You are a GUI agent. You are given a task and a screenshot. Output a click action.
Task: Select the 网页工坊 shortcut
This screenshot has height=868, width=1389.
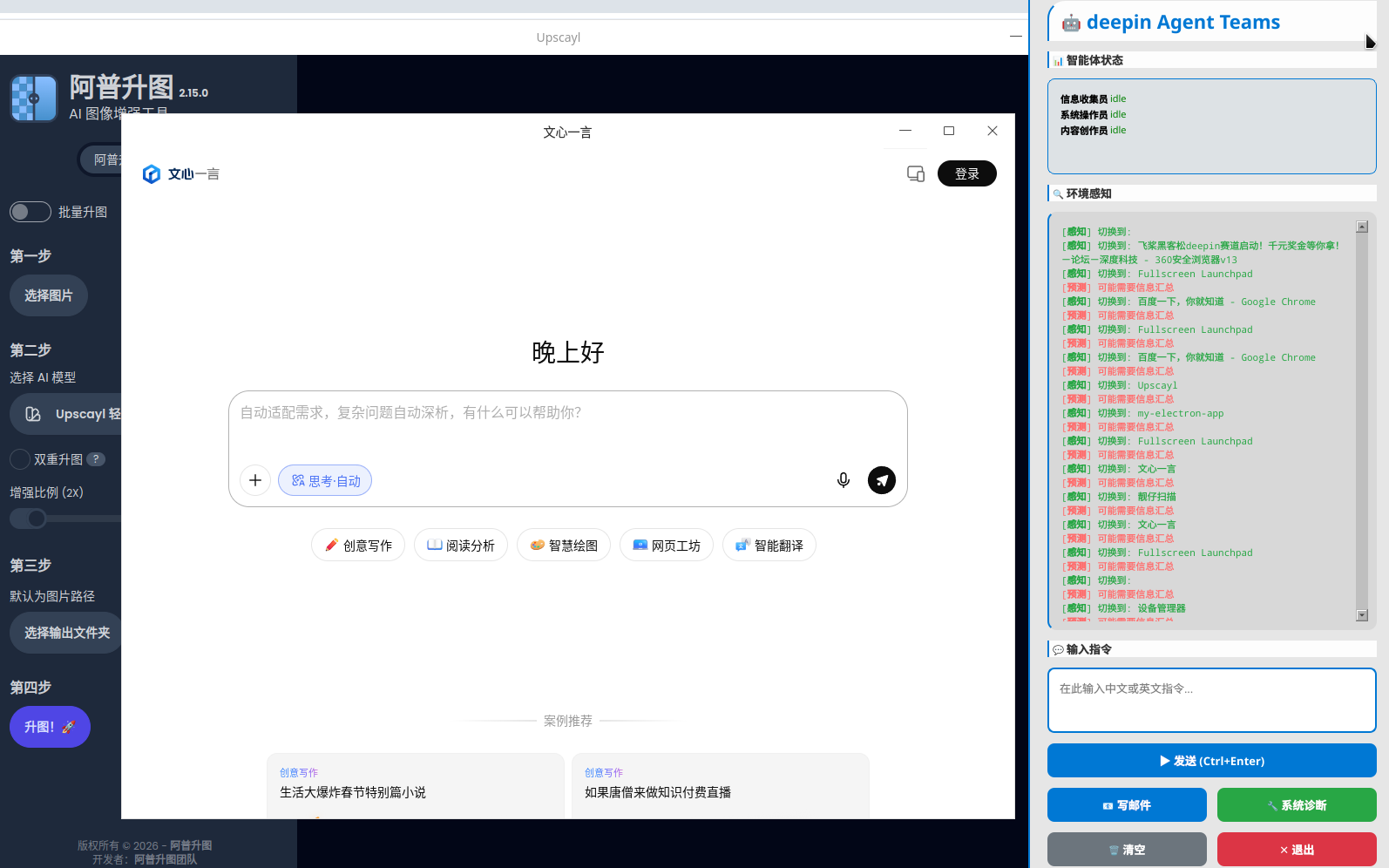click(667, 546)
